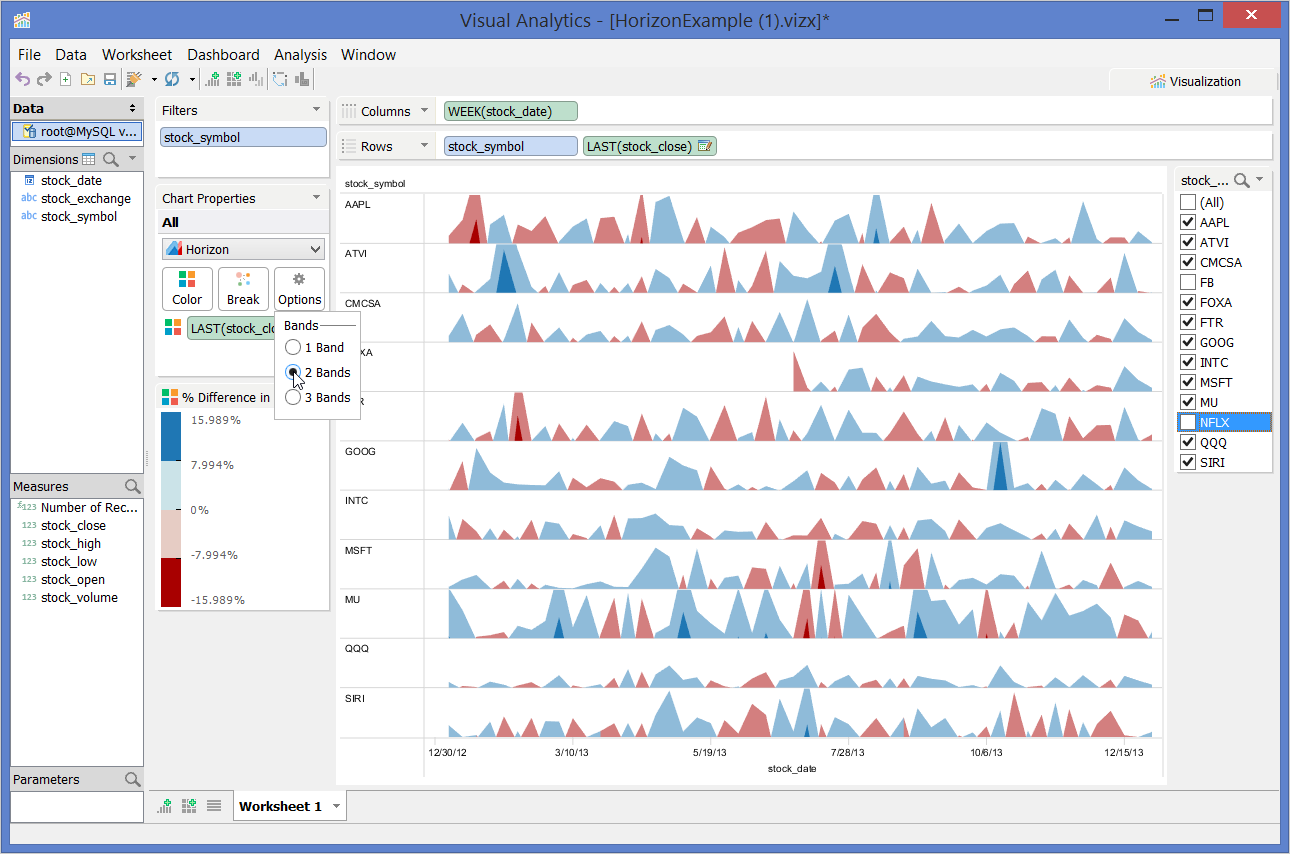1290x854 pixels.
Task: Open the File menu
Action: pos(29,55)
